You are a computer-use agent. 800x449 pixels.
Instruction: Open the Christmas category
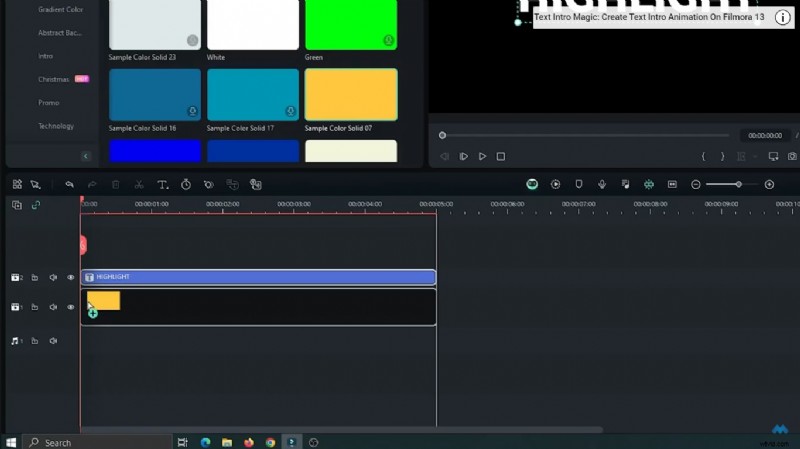54,79
